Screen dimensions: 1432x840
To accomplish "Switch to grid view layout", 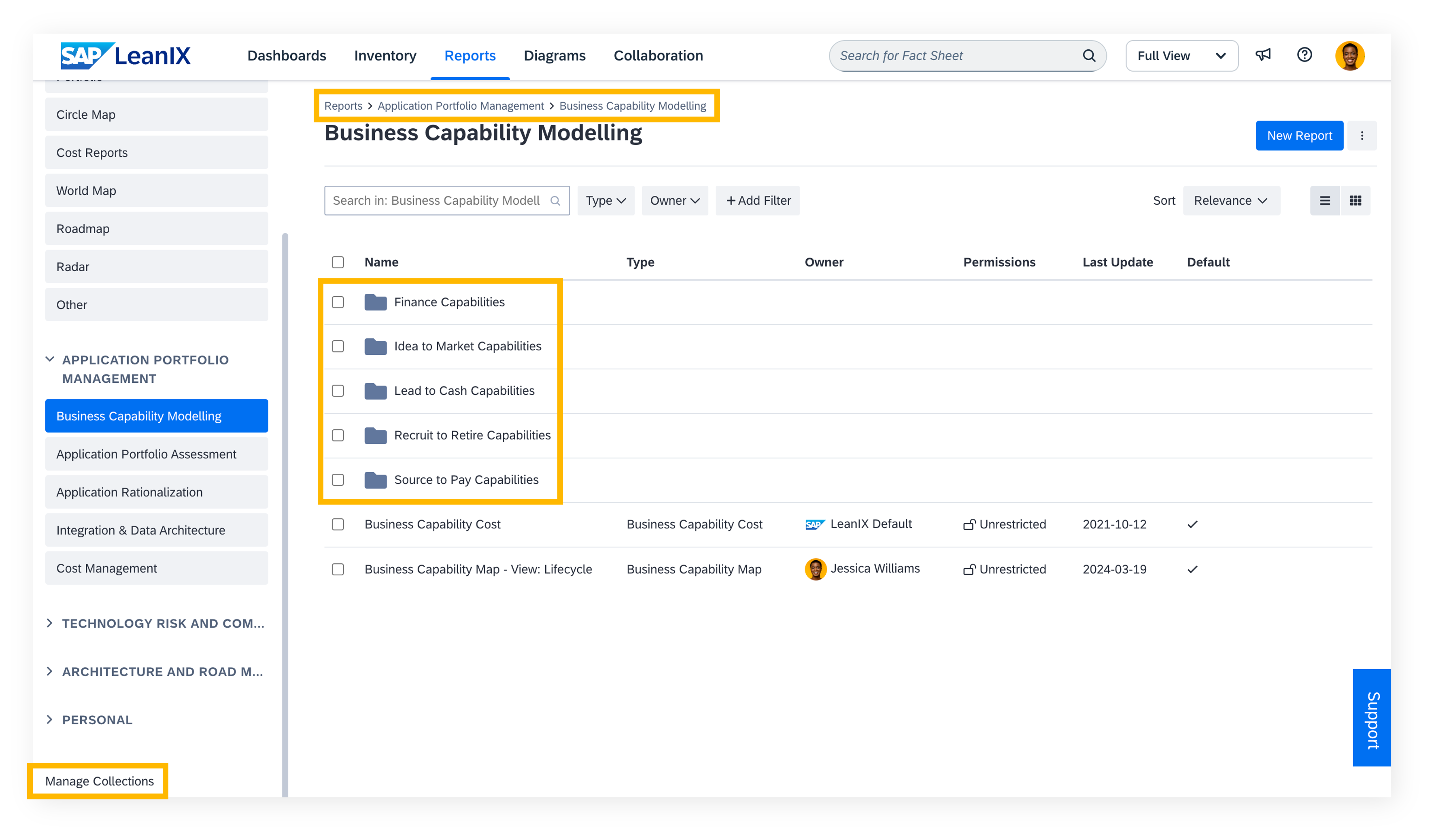I will tap(1355, 200).
